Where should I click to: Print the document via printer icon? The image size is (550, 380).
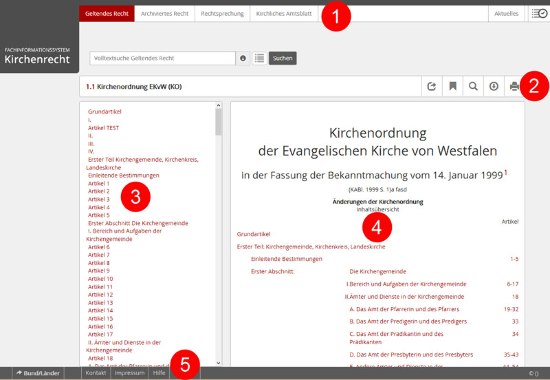click(x=514, y=86)
